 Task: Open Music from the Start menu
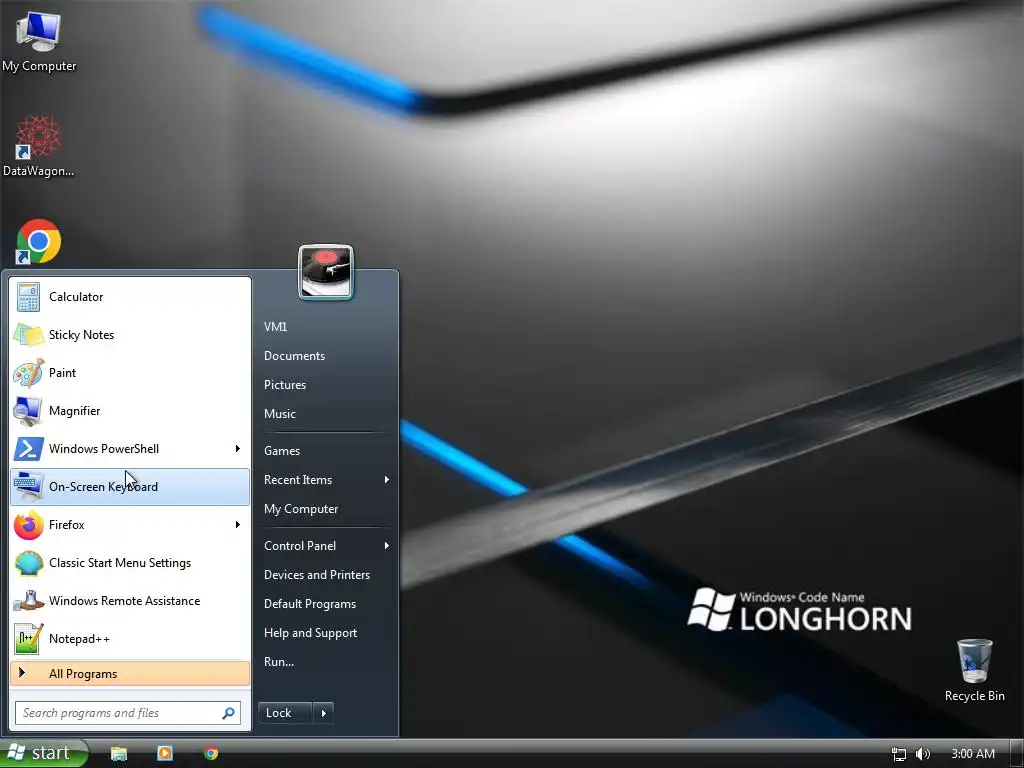pos(280,413)
